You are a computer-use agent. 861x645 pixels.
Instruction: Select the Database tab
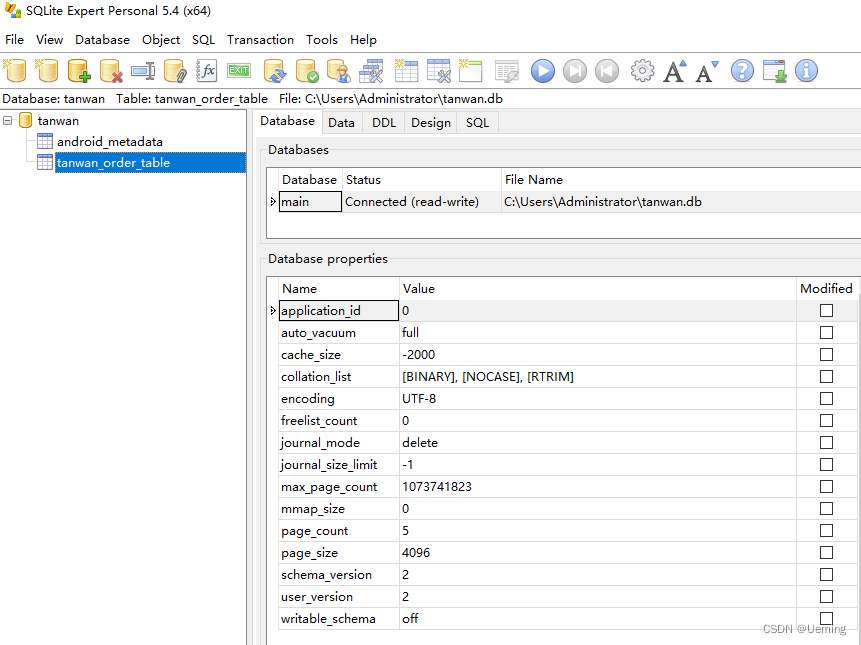pyautogui.click(x=287, y=121)
